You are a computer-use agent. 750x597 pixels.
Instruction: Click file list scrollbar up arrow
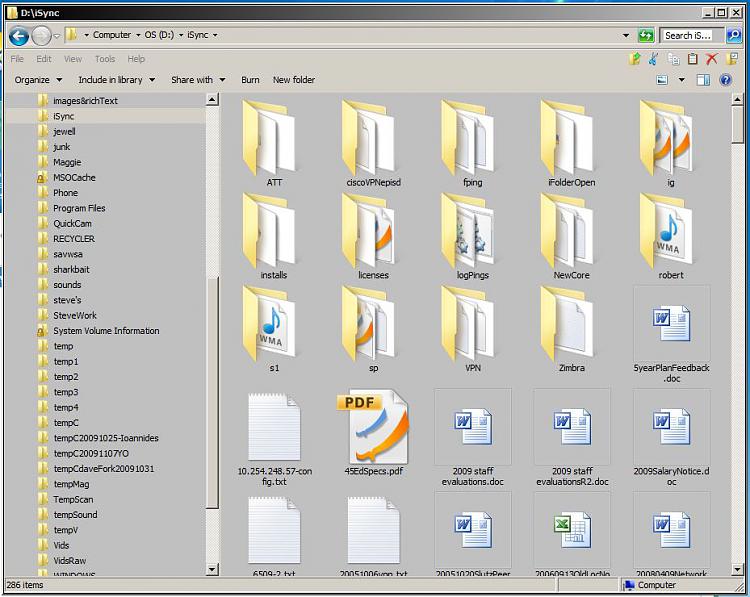pyautogui.click(x=737, y=100)
